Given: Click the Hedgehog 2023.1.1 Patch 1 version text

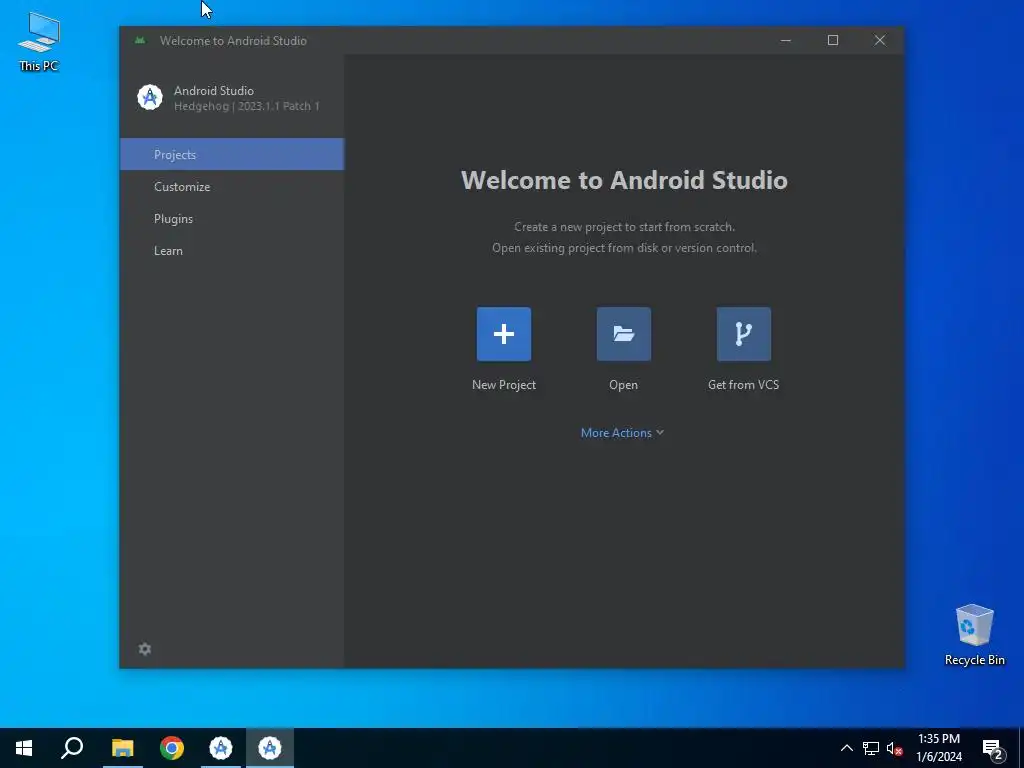Looking at the screenshot, I should click(247, 106).
